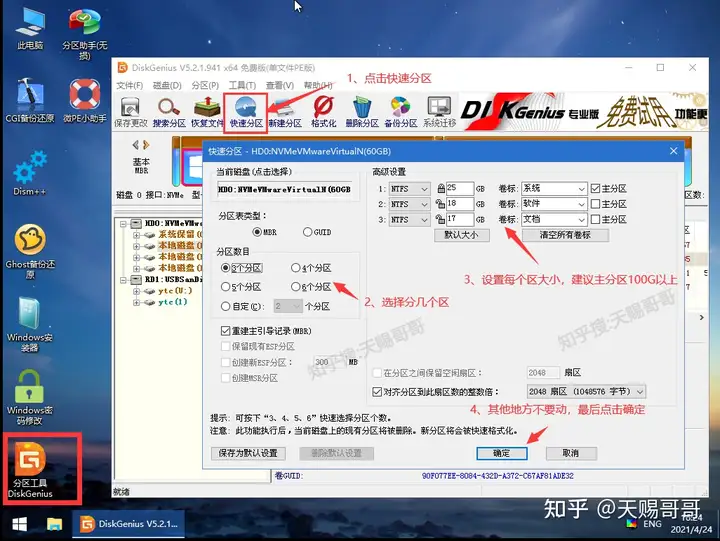Open the Dism++ desktop icon
The height and width of the screenshot is (541, 720).
30,173
